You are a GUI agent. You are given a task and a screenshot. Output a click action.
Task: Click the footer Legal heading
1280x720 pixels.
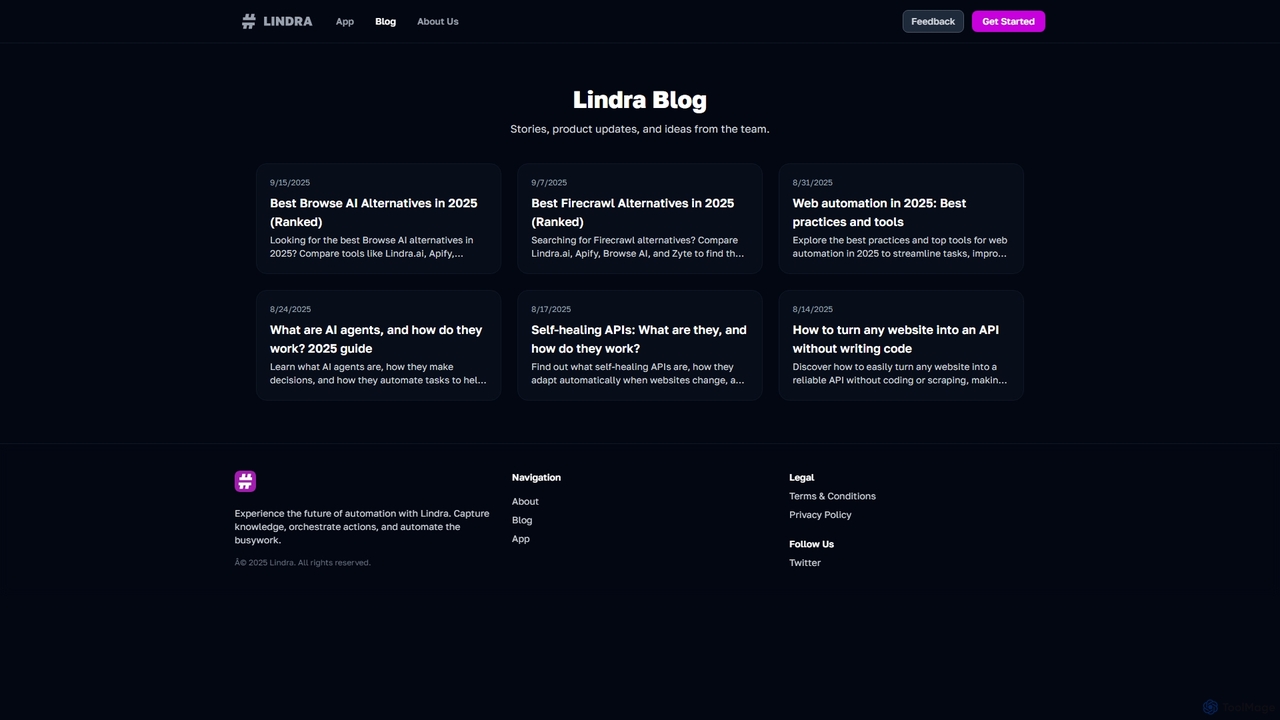(802, 478)
